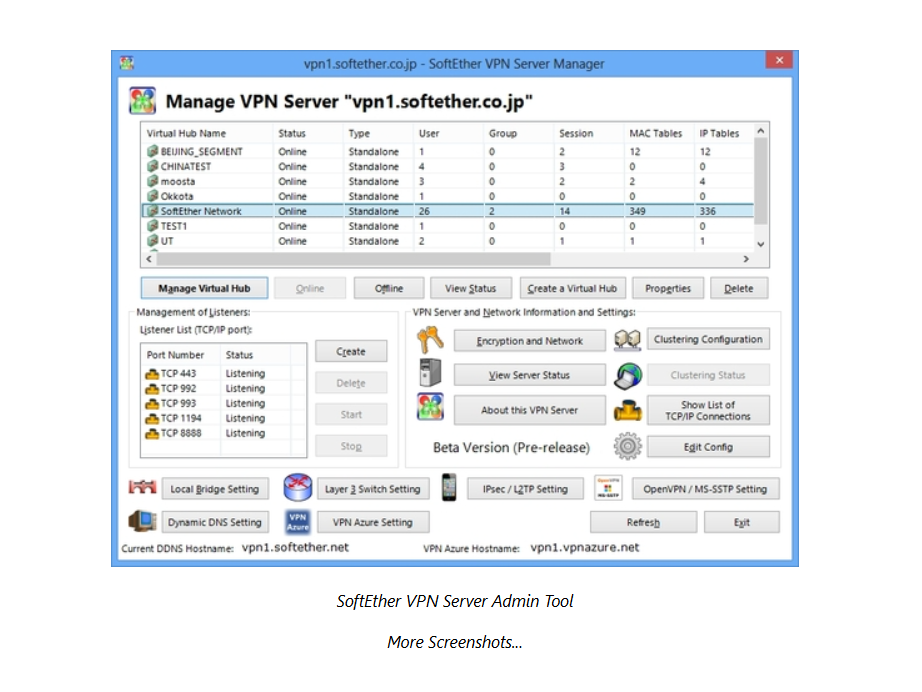The image size is (922, 692).
Task: Open the More Screenshots link
Action: click(x=455, y=642)
